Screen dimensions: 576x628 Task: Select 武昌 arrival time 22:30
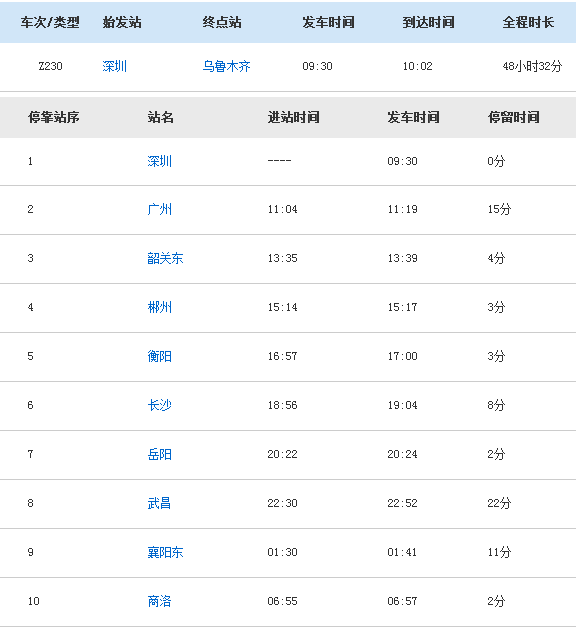click(x=282, y=503)
